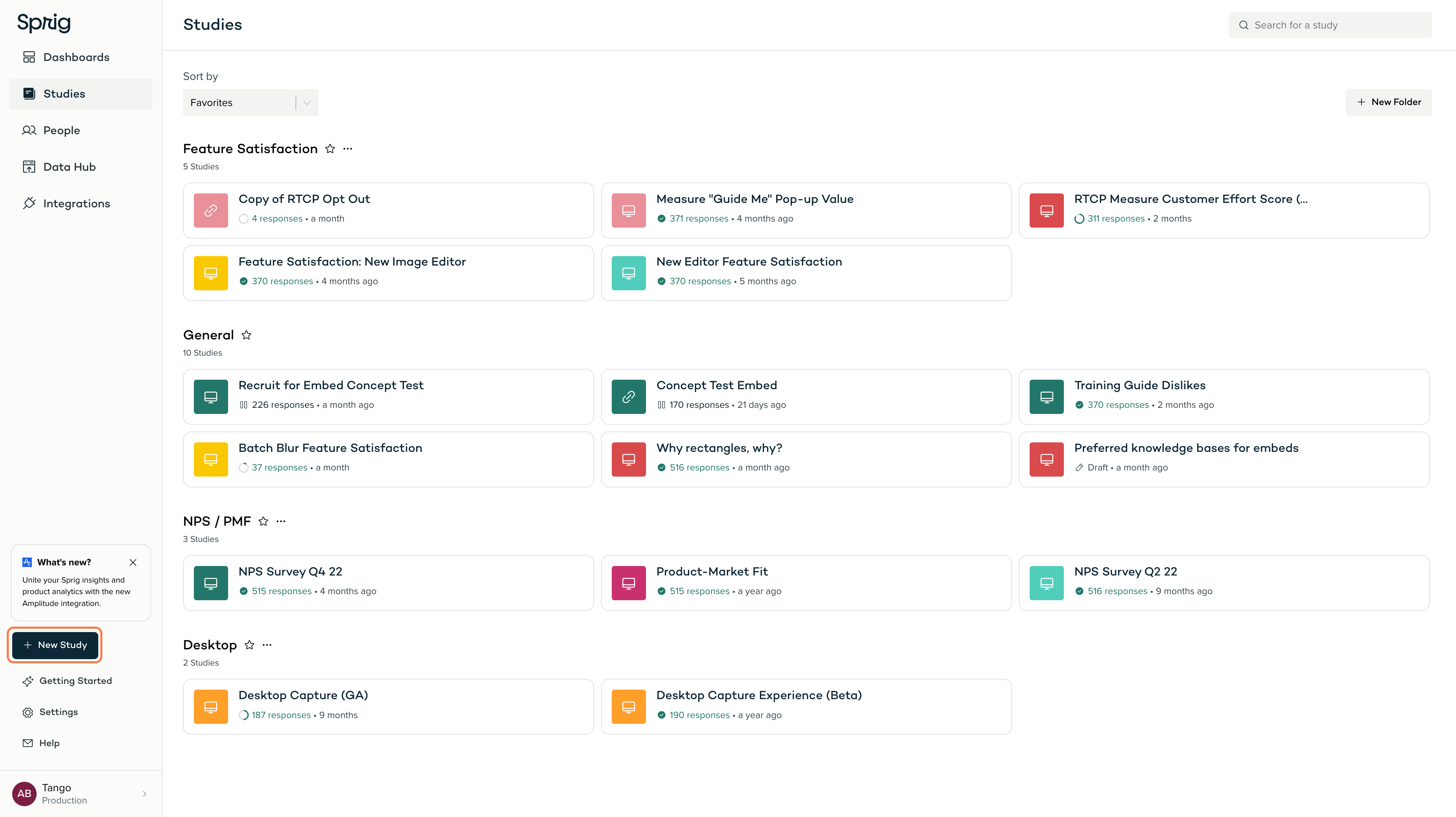
Task: Star the Desktop folder
Action: coord(249,645)
